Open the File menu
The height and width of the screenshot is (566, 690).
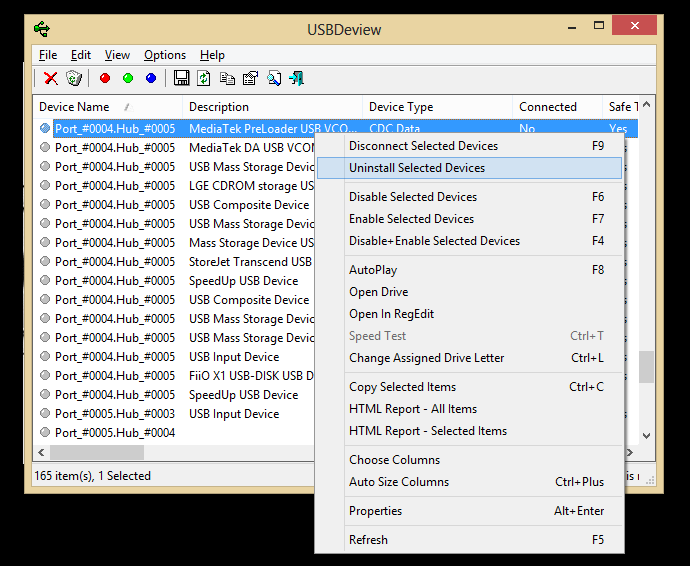point(48,55)
